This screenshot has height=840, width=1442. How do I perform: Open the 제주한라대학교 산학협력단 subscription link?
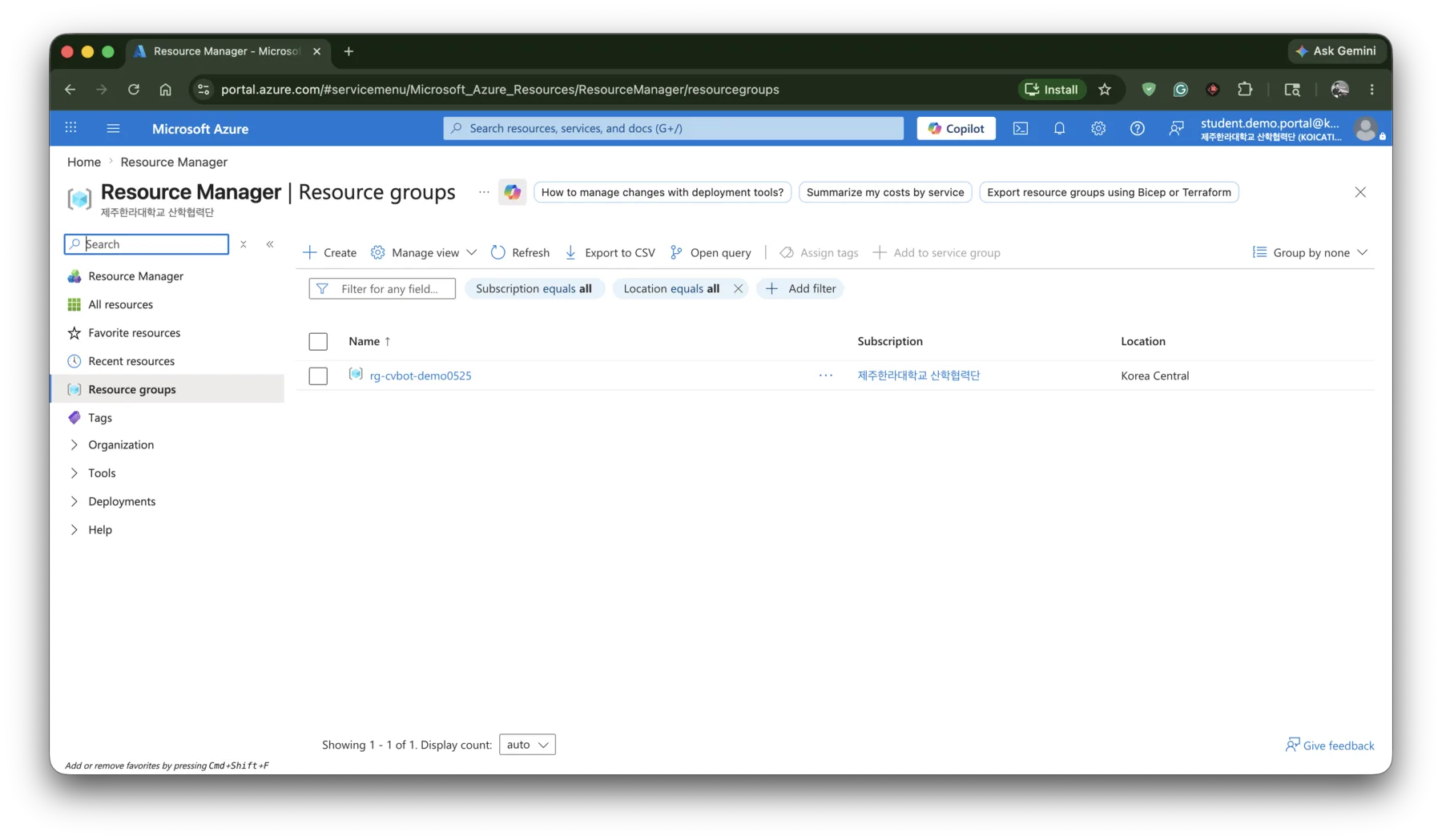919,376
